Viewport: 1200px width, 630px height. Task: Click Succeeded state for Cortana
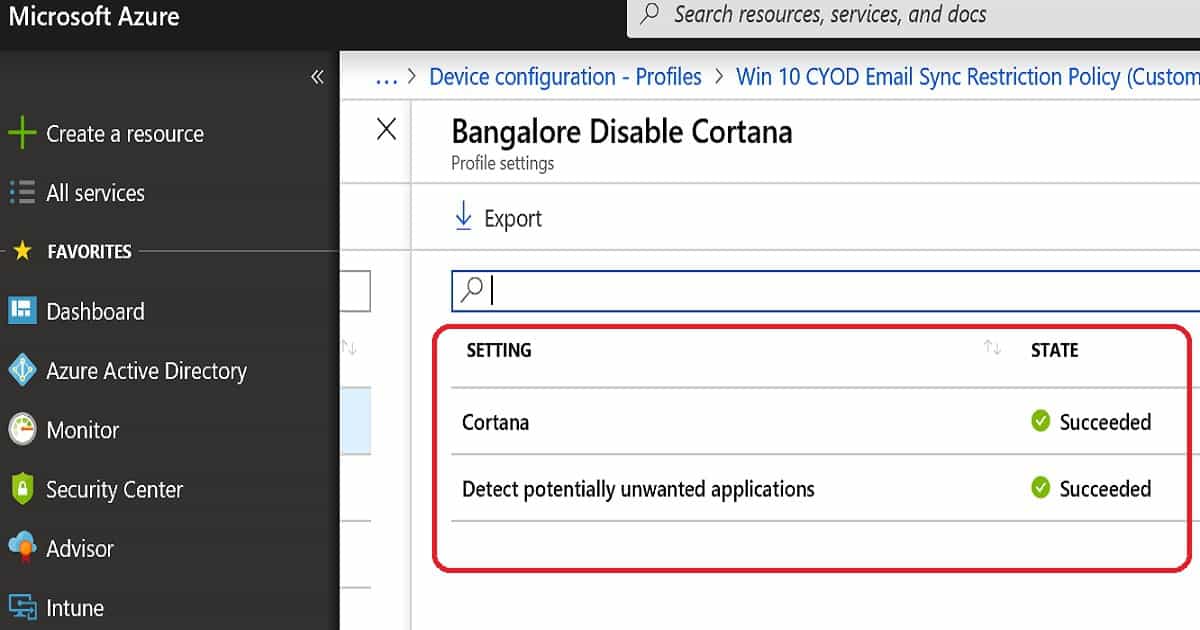point(1105,422)
